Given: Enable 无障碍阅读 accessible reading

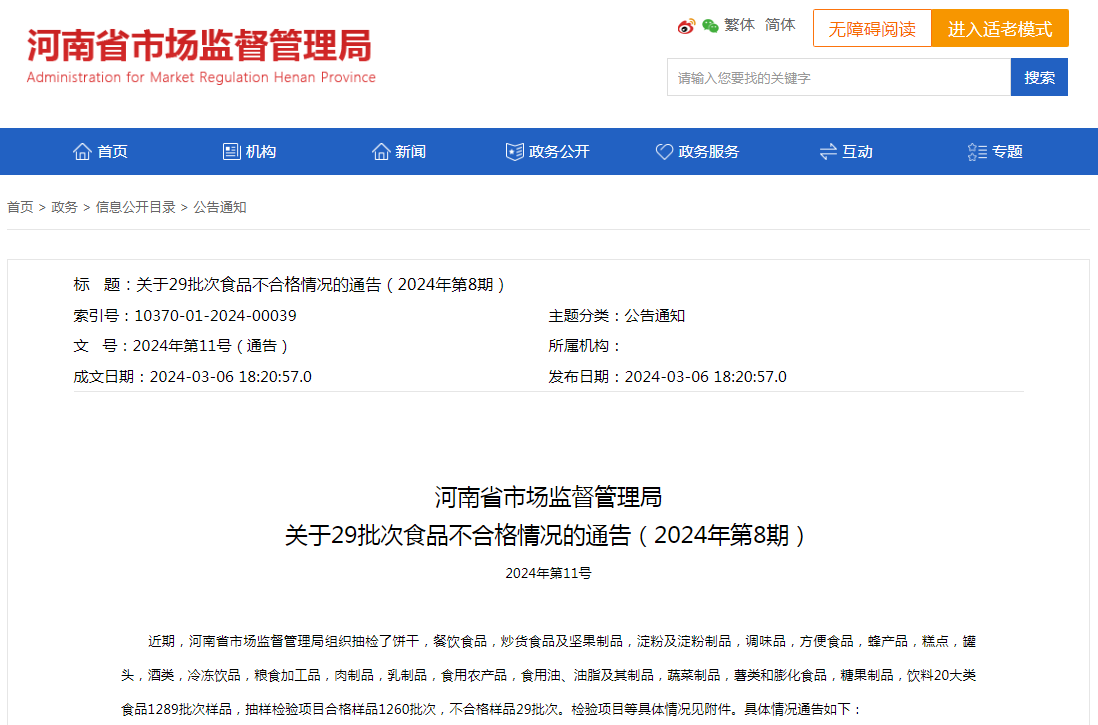Looking at the screenshot, I should coord(872,29).
